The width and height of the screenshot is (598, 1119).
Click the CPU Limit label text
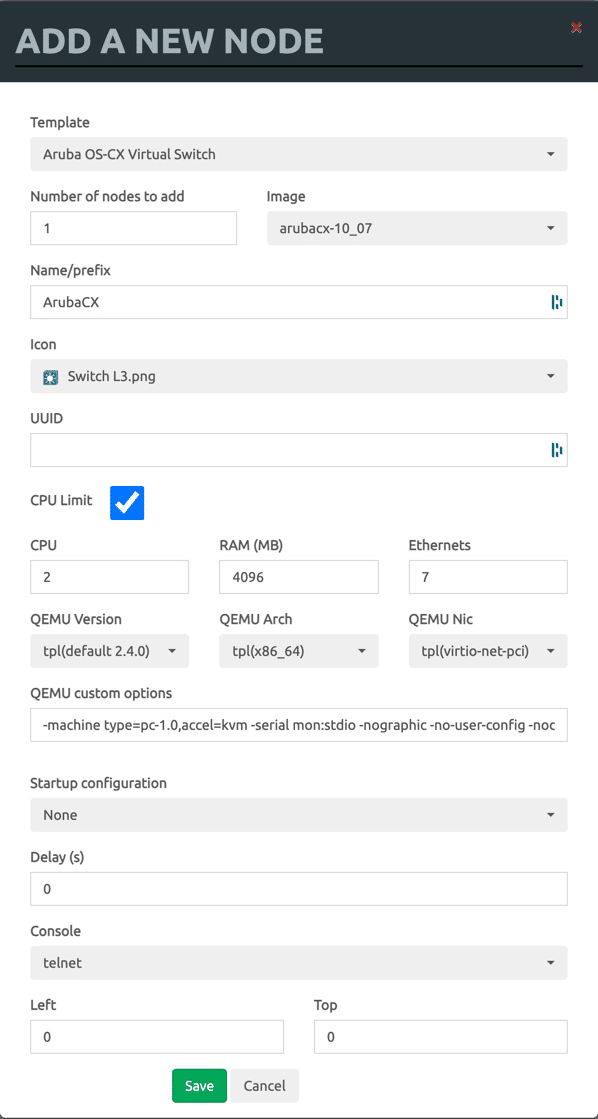[61, 501]
